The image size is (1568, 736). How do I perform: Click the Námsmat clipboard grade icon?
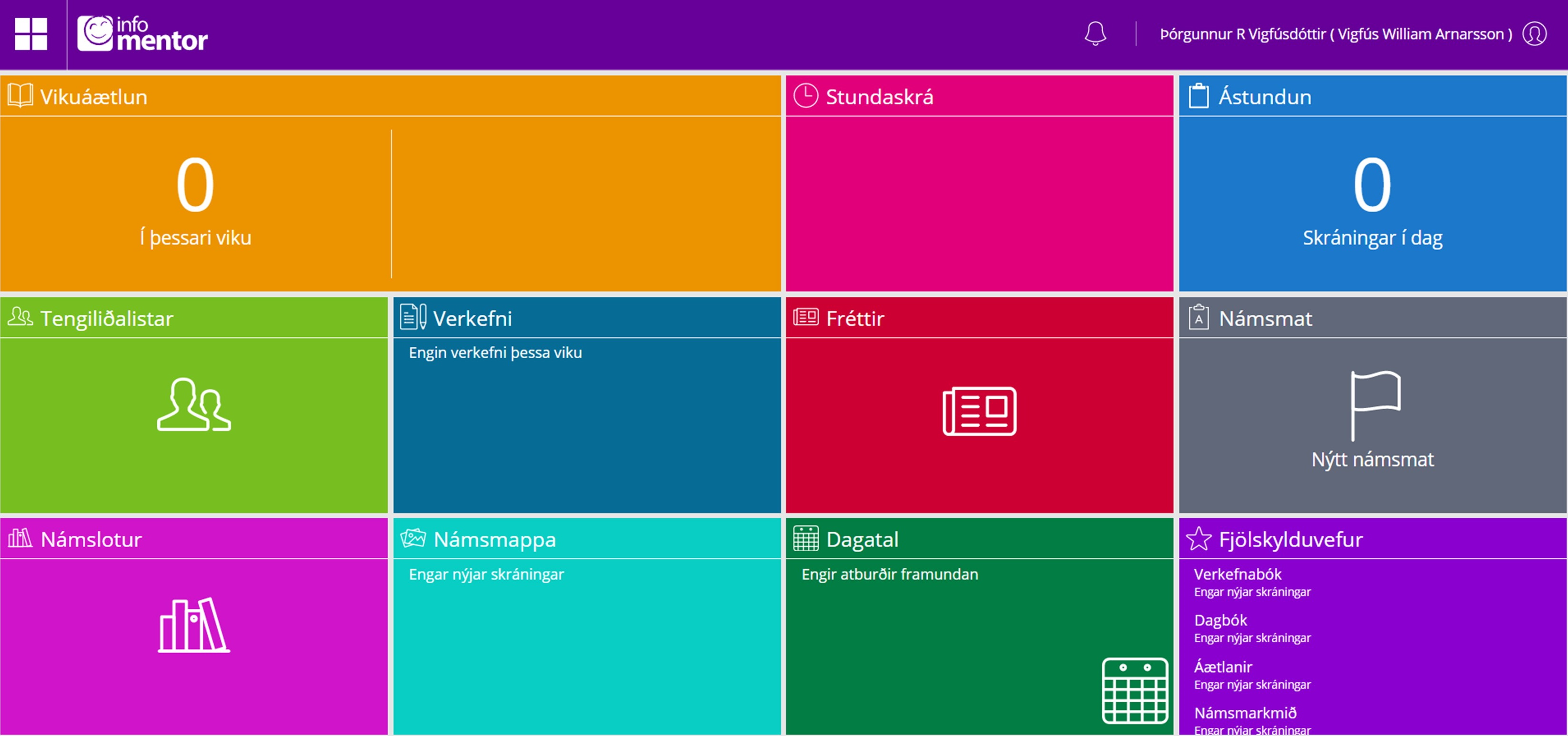pos(1198,317)
